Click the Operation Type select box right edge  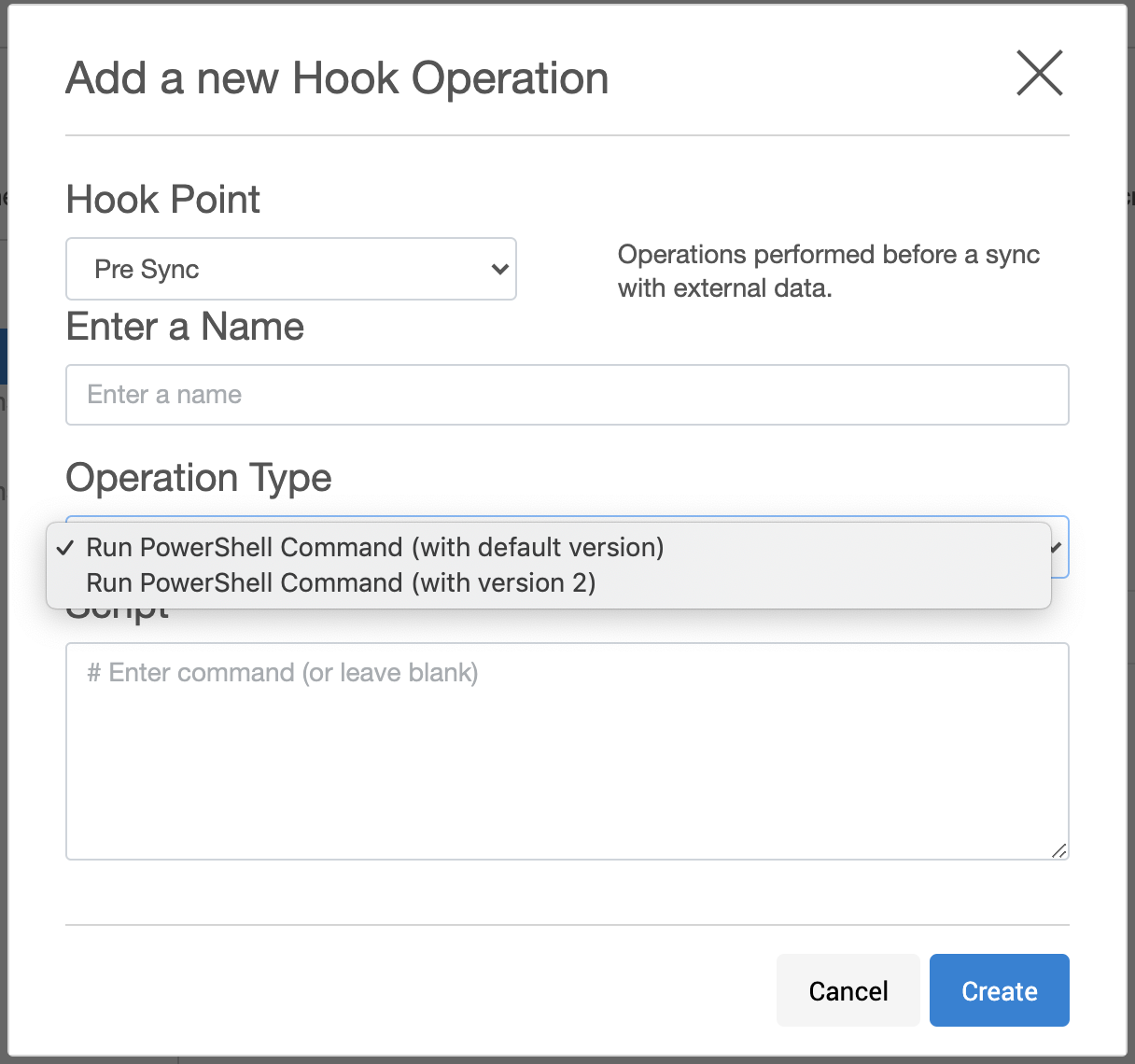click(1062, 565)
